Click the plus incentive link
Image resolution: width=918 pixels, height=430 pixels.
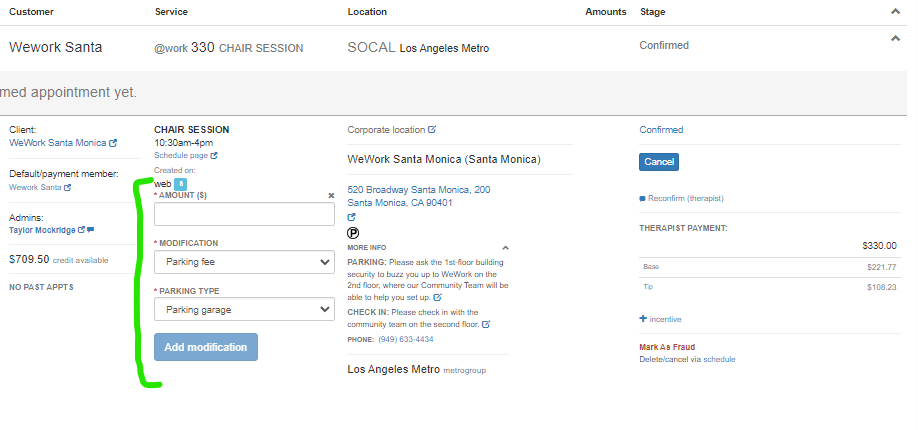[660, 319]
